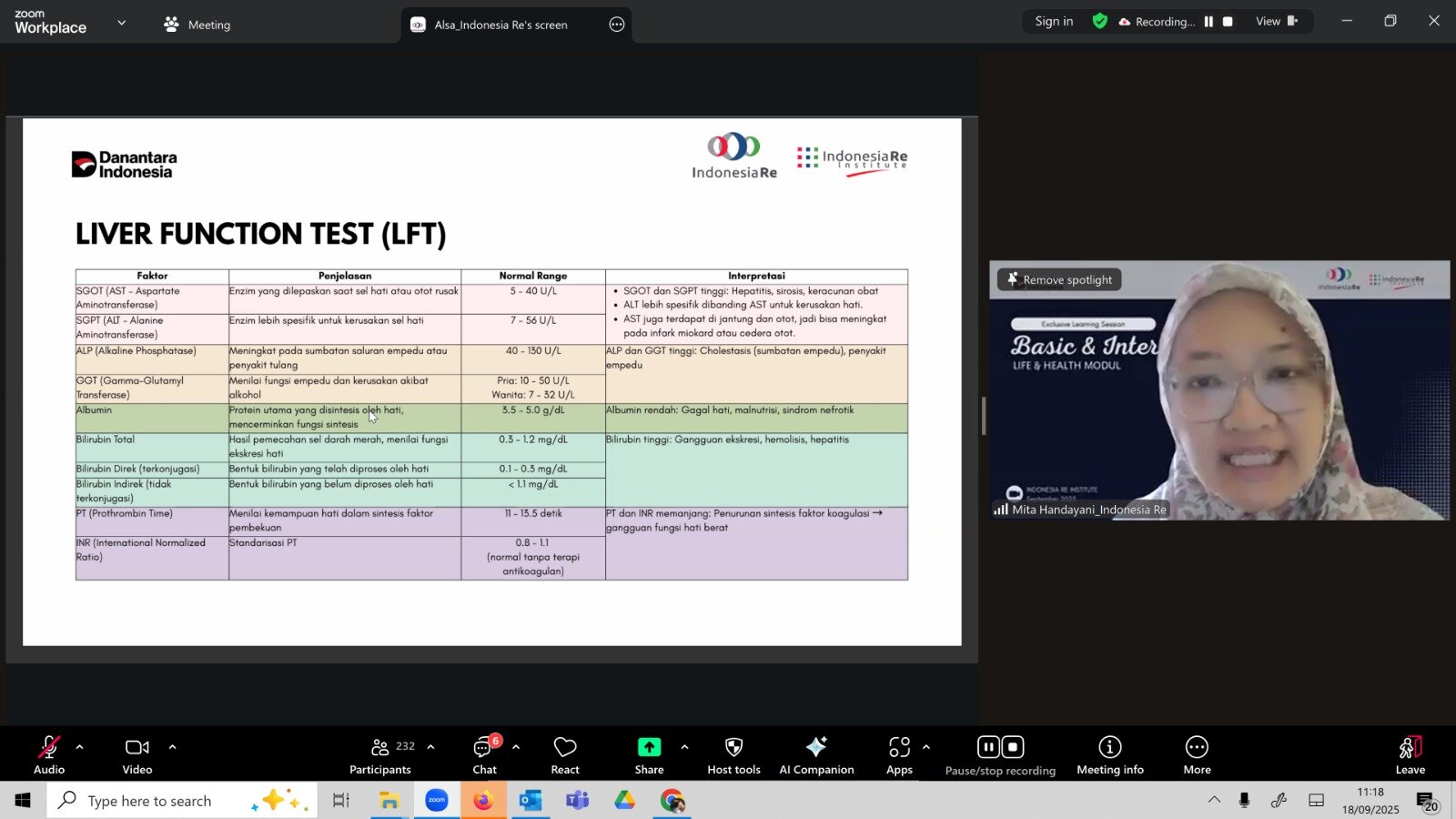Expand video options arrow
The width and height of the screenshot is (1456, 819).
pyautogui.click(x=172, y=747)
